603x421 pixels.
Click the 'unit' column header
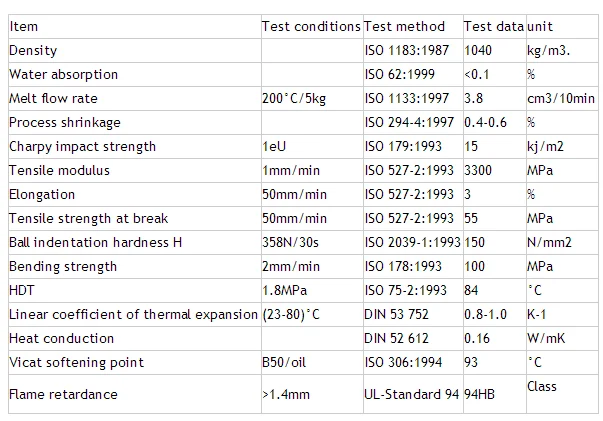[x=540, y=26]
